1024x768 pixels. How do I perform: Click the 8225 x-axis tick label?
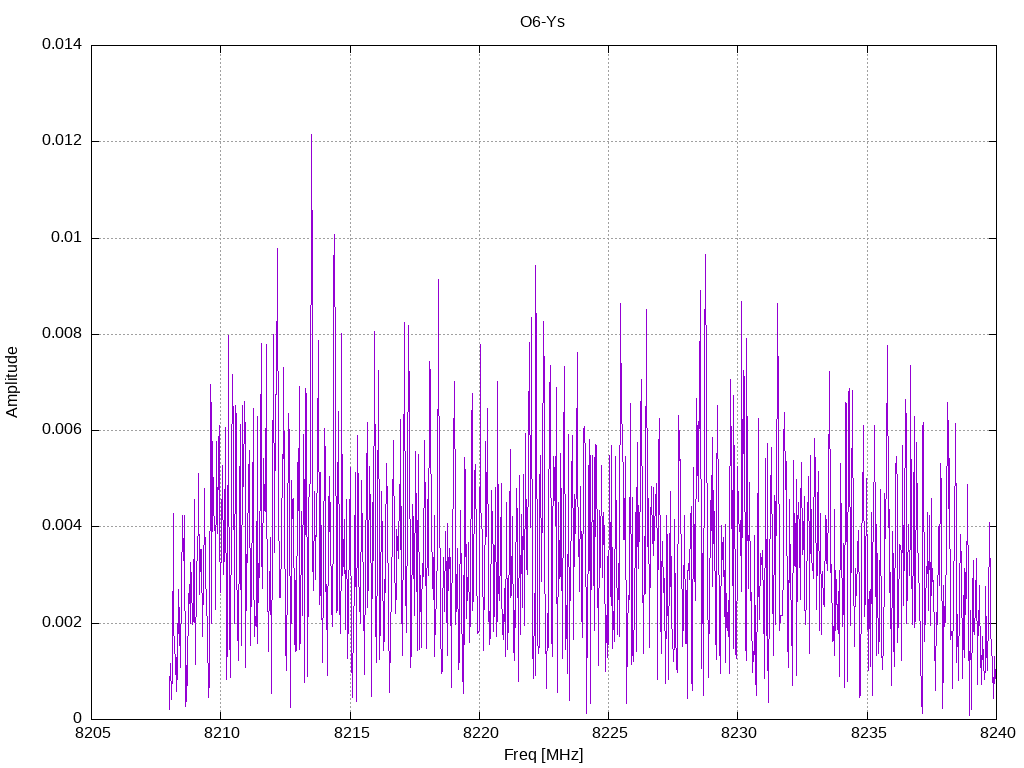(610, 733)
